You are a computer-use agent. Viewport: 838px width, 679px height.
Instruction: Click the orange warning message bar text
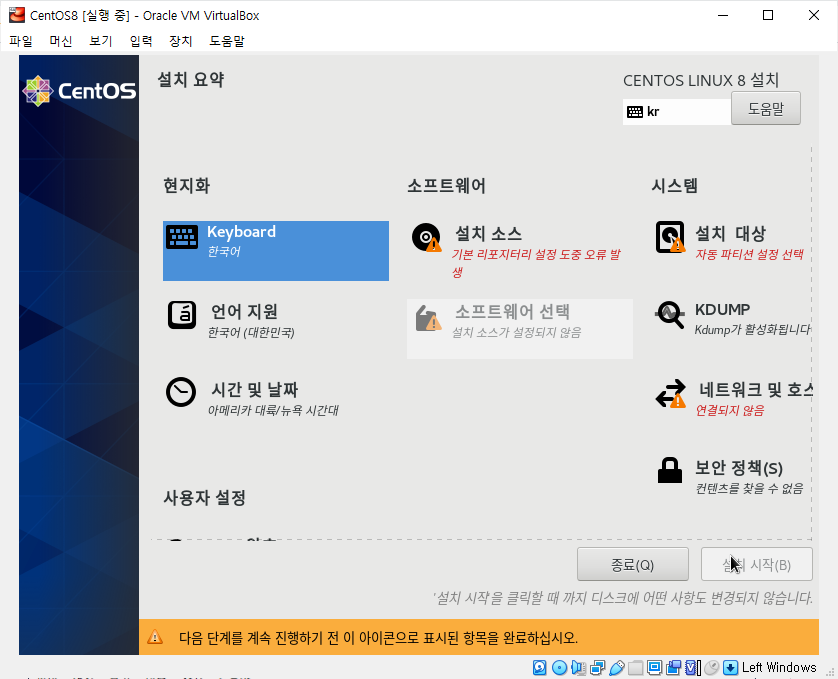tap(378, 637)
